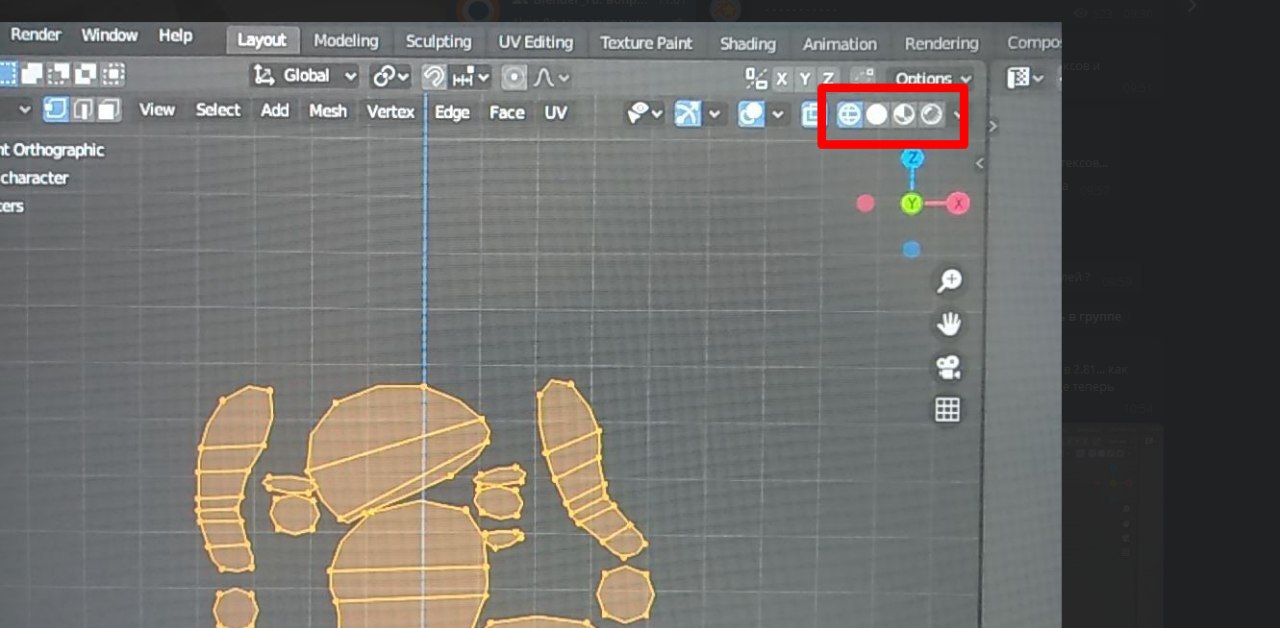Switch perspective/orthographic with grid icon
Image resolution: width=1280 pixels, height=628 pixels.
pyautogui.click(x=948, y=409)
